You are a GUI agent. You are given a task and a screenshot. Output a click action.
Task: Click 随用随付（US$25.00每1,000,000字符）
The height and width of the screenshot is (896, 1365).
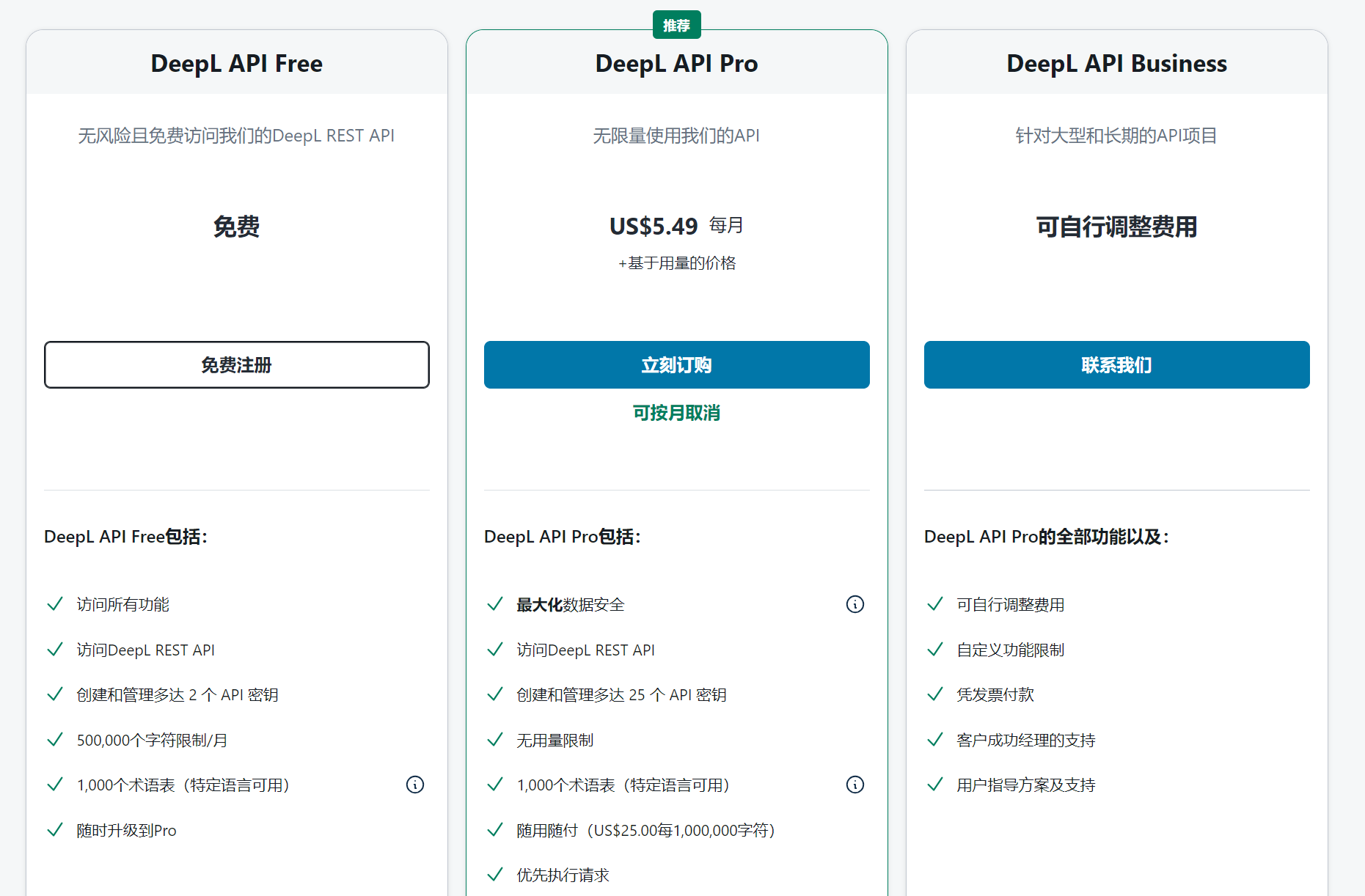click(x=646, y=830)
